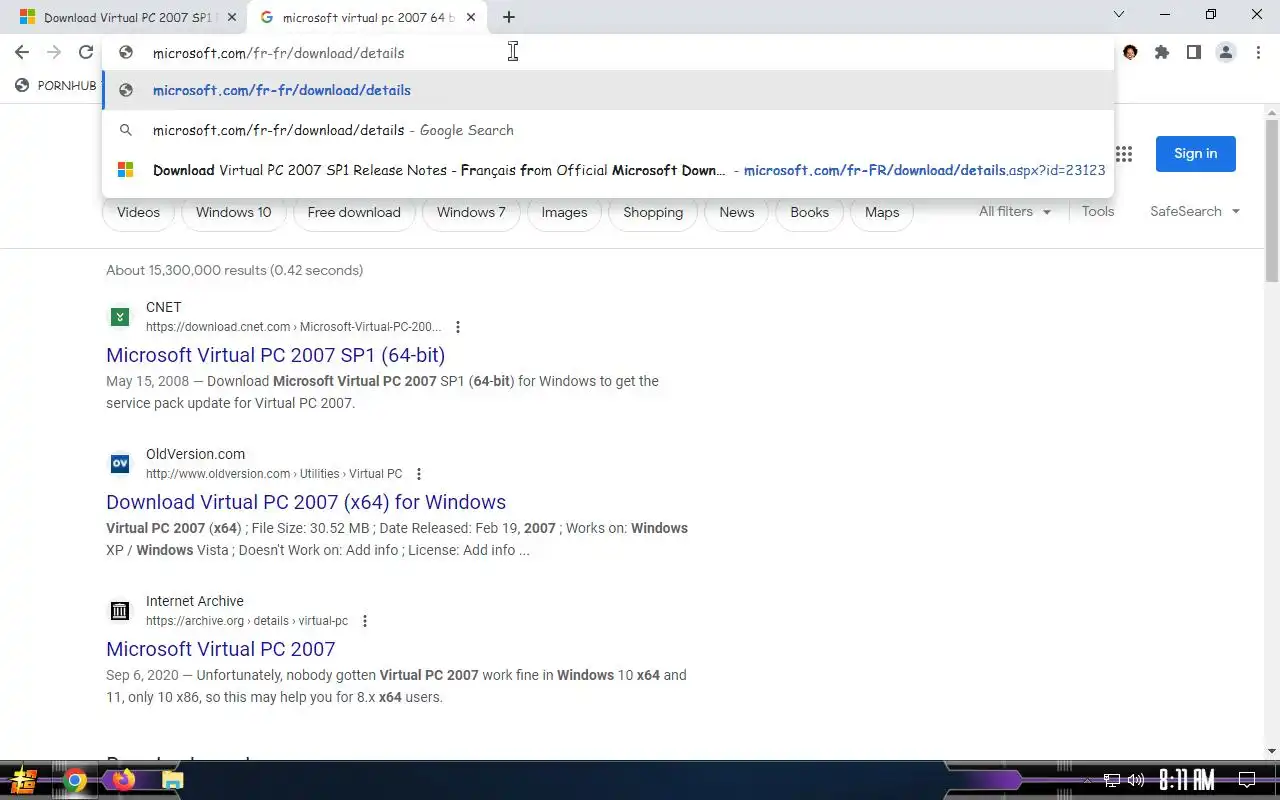Open the Chrome profile avatar icon
Screen dimensions: 1280x800
pyautogui.click(x=1226, y=52)
